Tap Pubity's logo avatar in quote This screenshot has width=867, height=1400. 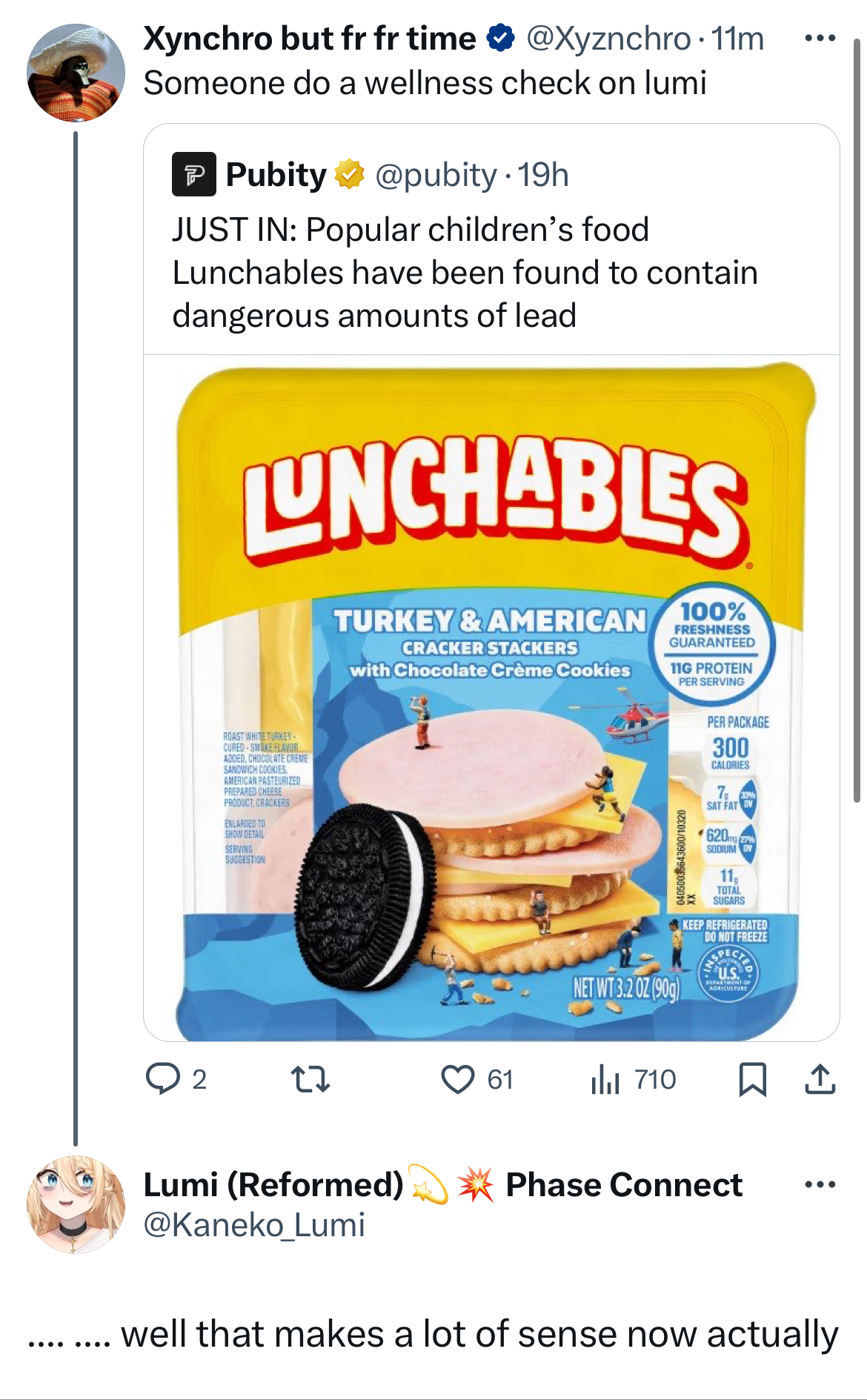click(x=194, y=174)
